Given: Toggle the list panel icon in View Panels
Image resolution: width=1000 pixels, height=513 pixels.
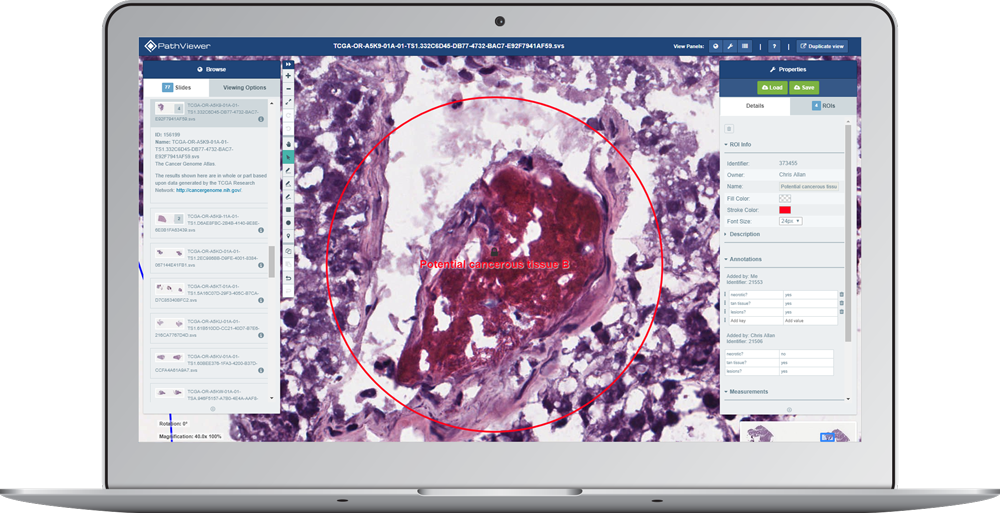Looking at the screenshot, I should (745, 46).
